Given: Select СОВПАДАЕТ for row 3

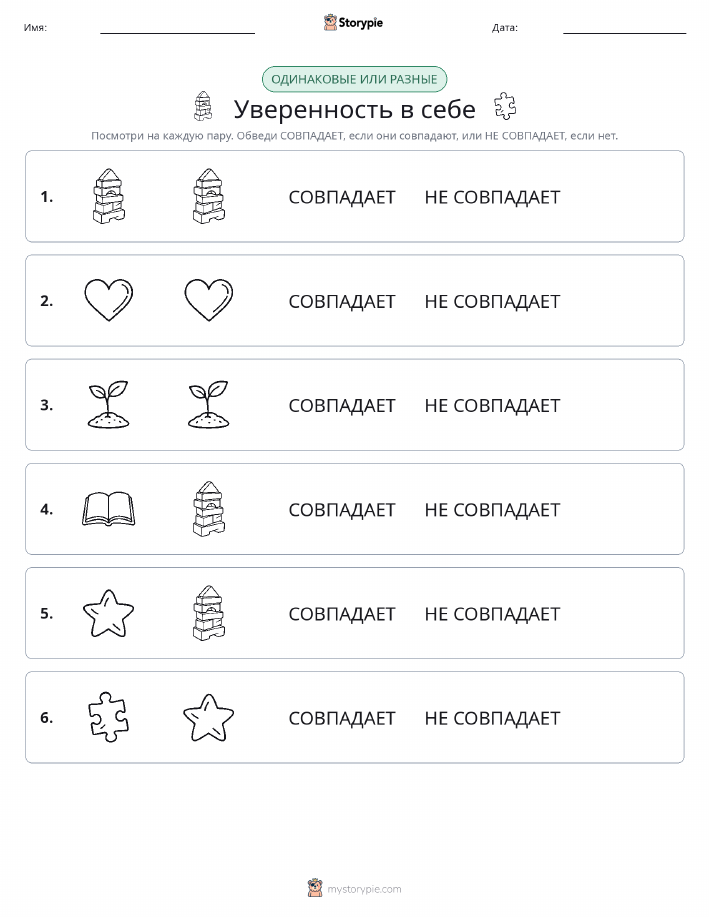Looking at the screenshot, I should 342,405.
